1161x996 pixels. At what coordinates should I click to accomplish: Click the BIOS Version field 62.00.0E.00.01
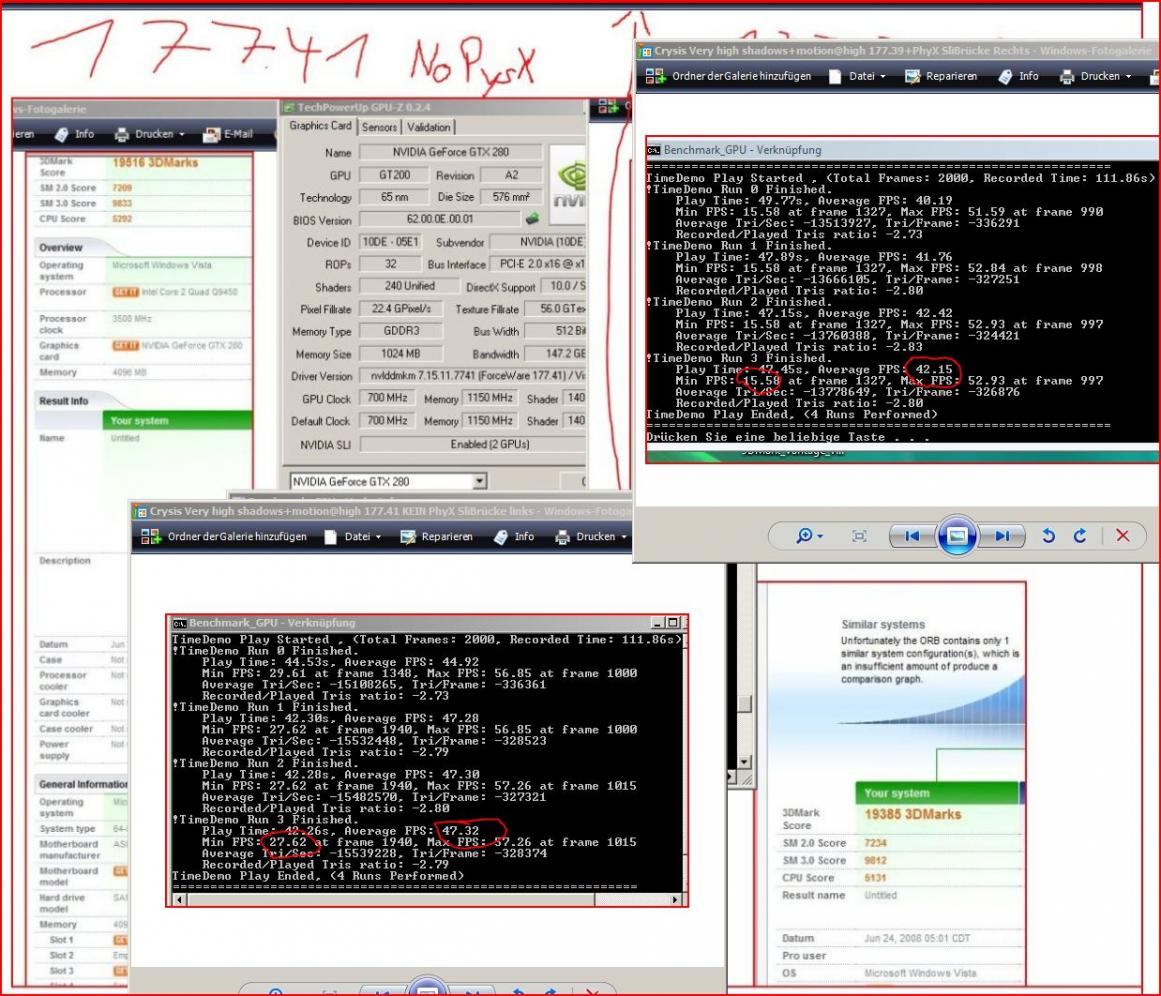point(440,219)
